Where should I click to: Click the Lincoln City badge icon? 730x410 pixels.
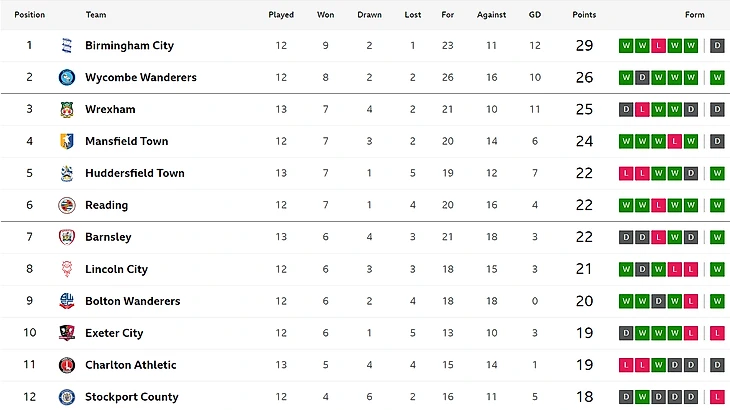(67, 270)
